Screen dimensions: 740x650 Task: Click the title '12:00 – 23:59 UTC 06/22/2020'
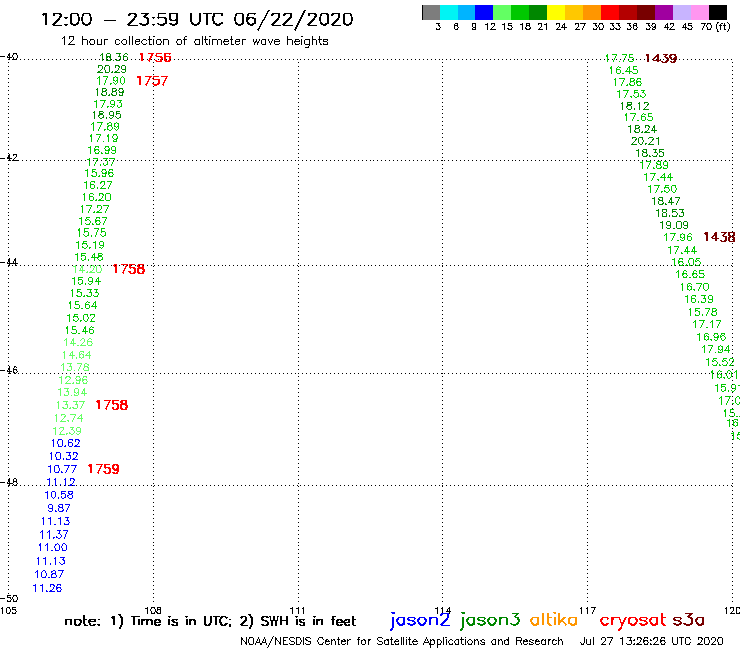[197, 19]
